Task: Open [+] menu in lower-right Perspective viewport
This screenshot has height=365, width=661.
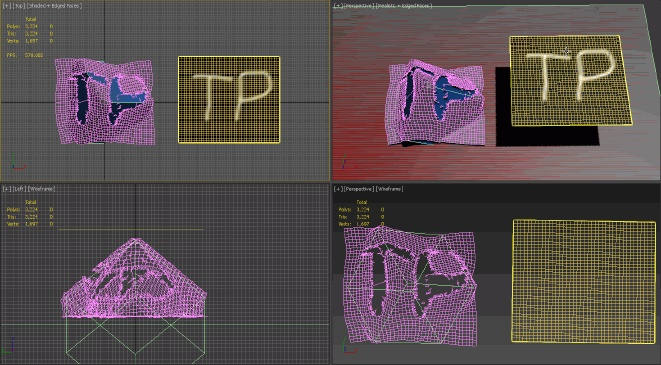Action: click(x=338, y=189)
